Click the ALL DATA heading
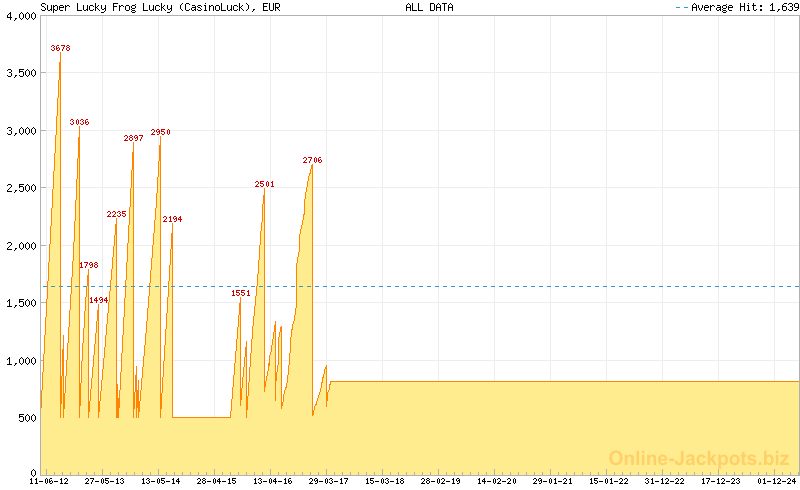This screenshot has width=800, height=490. pos(429,7)
